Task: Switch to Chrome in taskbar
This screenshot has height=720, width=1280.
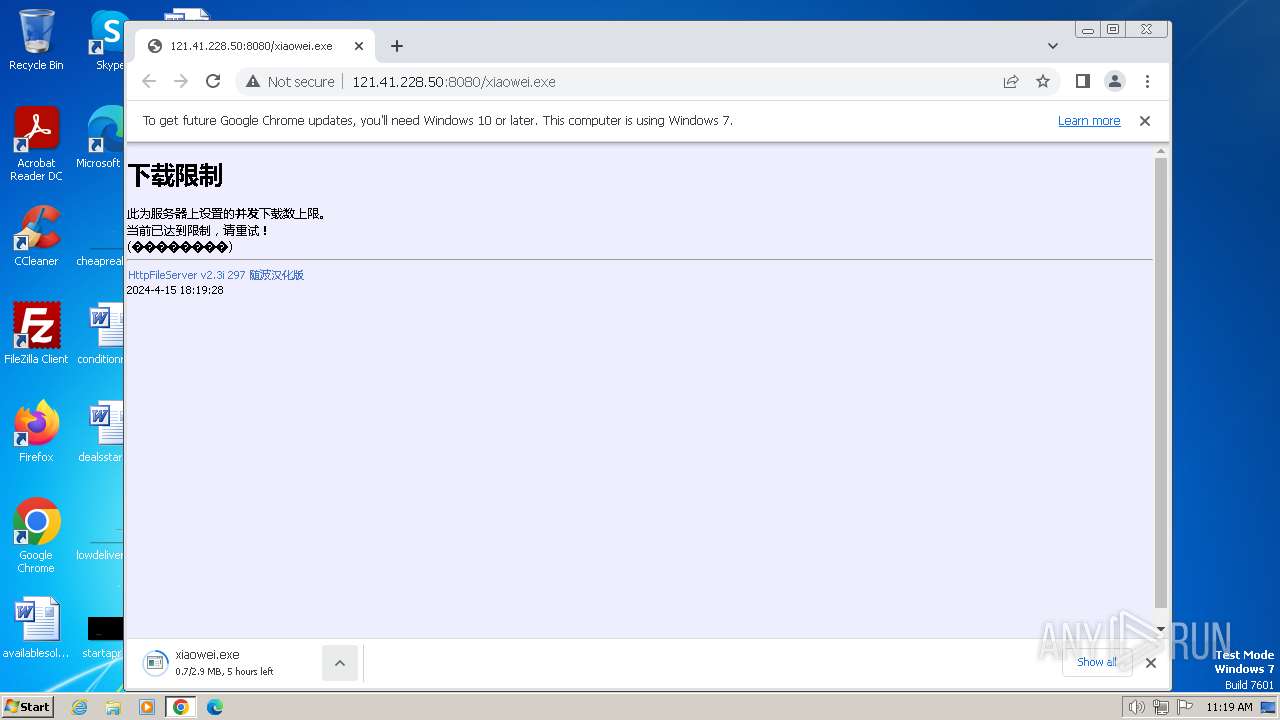Action: click(181, 707)
